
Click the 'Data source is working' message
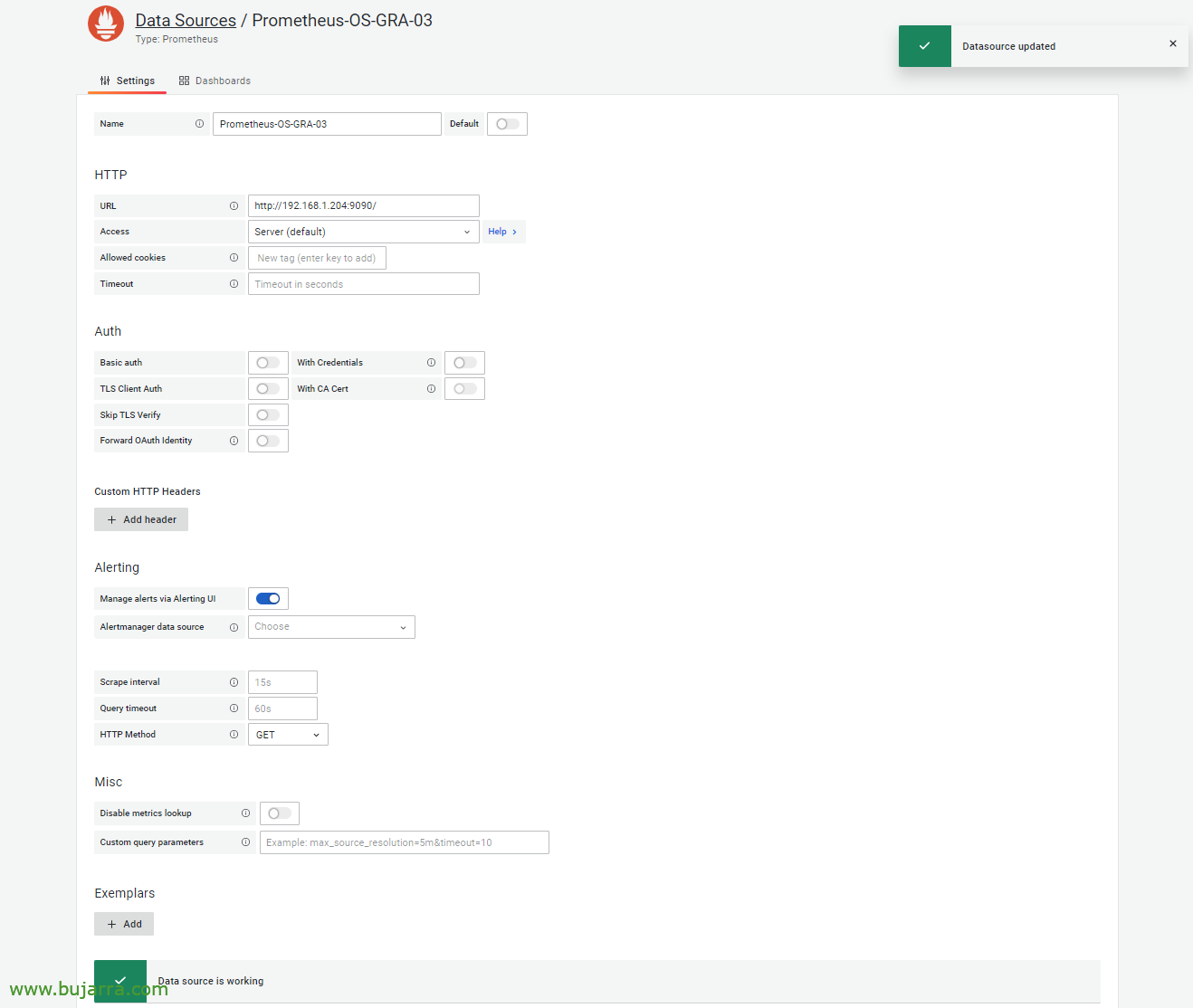[x=211, y=981]
